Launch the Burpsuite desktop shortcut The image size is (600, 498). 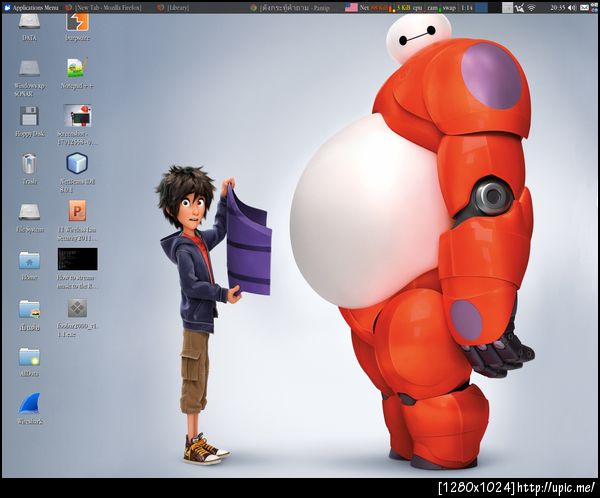(77, 23)
